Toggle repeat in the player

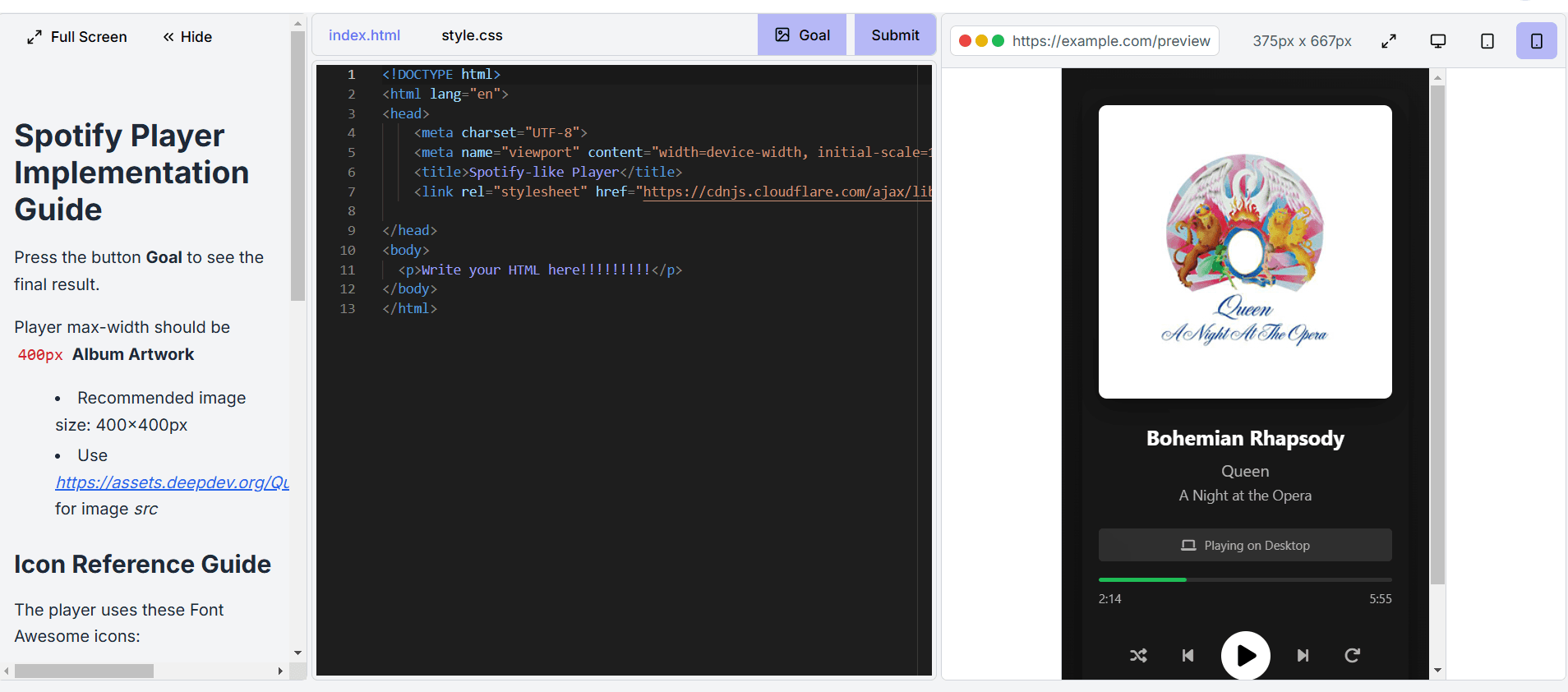point(1352,655)
